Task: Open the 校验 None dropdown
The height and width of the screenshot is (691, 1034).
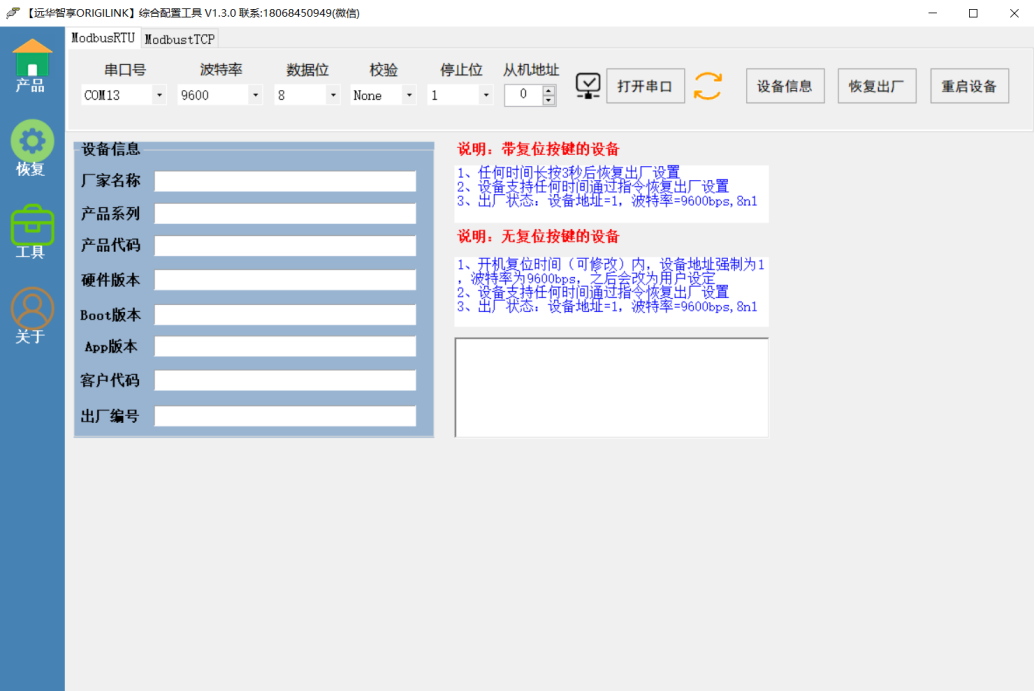Action: pos(409,95)
